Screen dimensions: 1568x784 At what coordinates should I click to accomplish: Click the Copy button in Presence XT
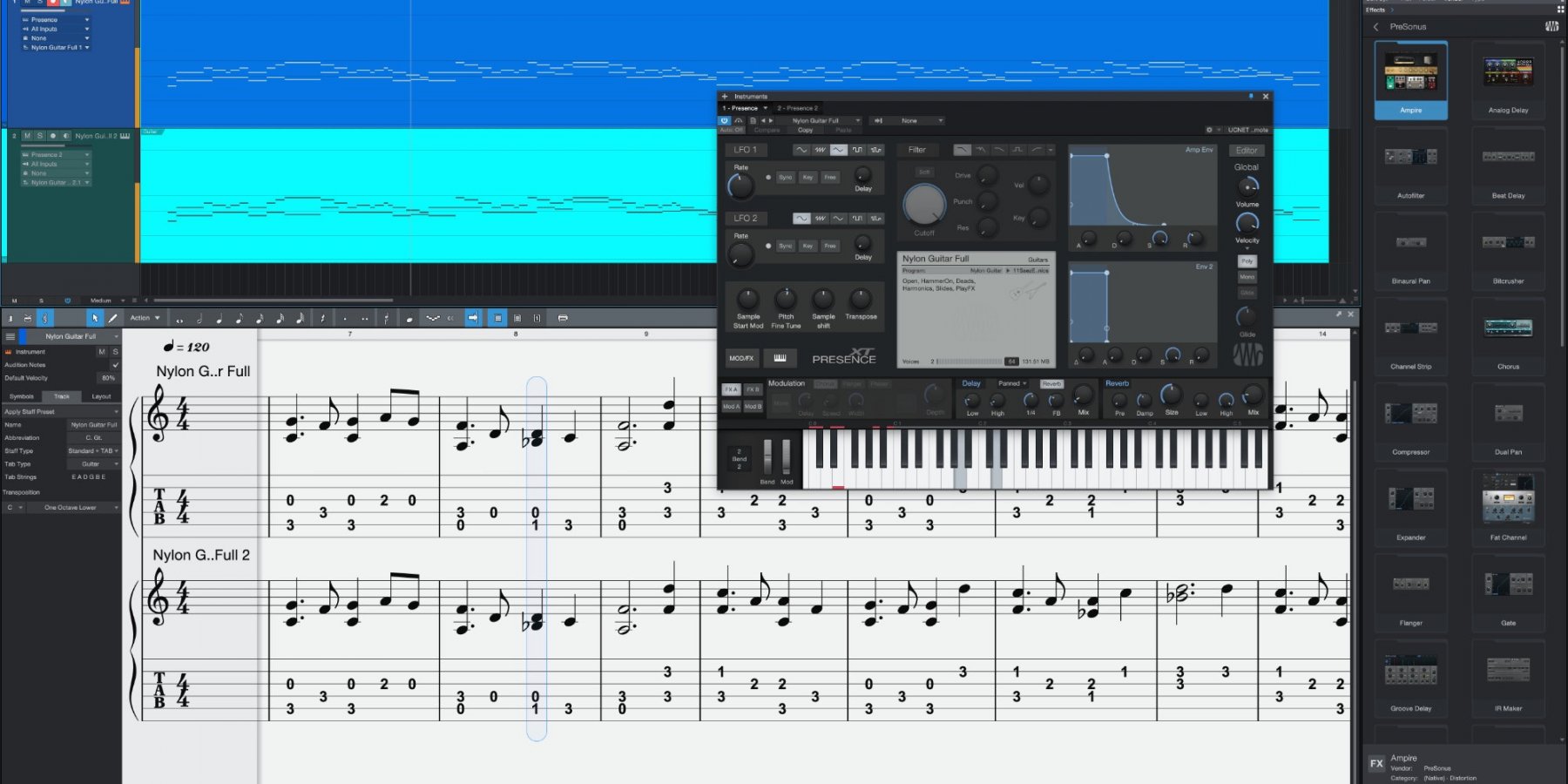(805, 129)
